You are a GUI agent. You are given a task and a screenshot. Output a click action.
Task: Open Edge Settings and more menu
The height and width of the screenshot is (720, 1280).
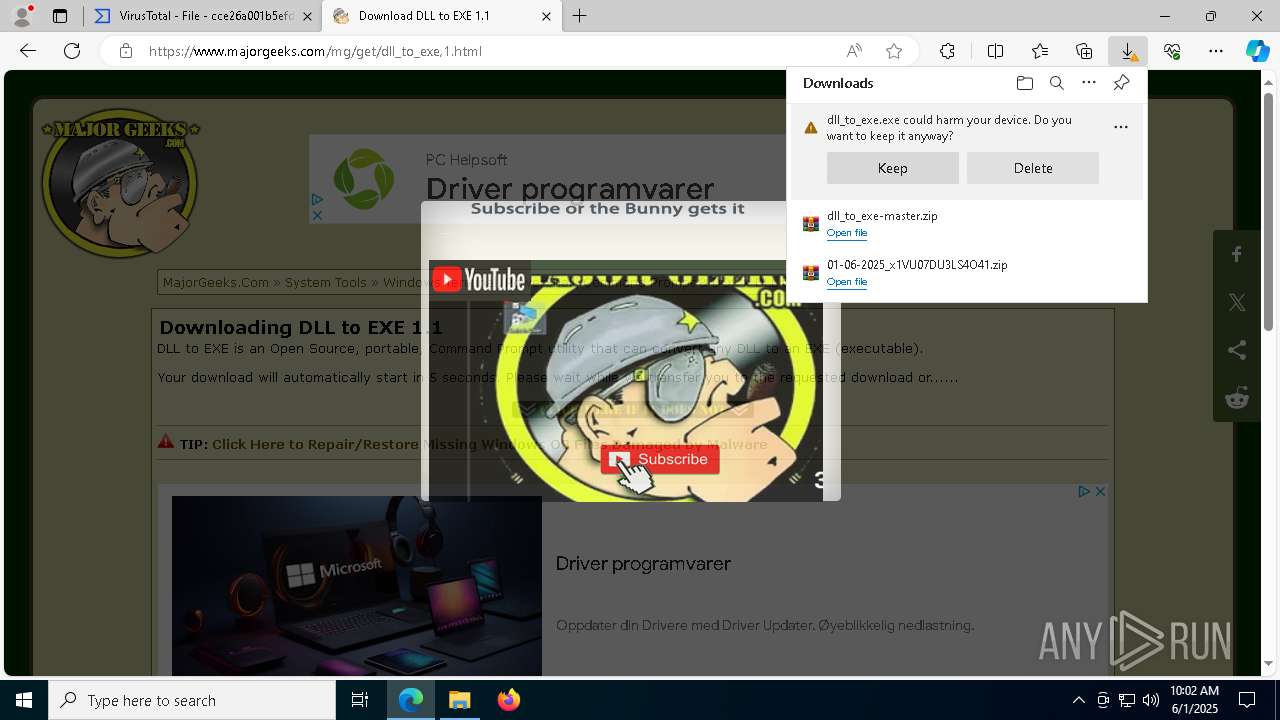coord(1216,51)
